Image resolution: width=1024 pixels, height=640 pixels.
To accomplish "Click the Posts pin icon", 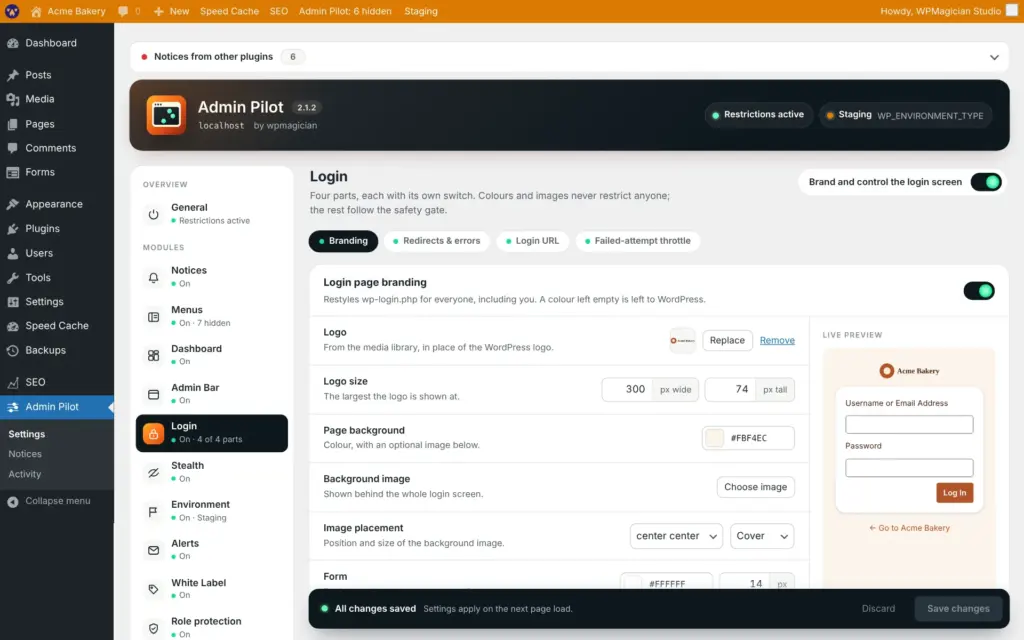I will 13,75.
